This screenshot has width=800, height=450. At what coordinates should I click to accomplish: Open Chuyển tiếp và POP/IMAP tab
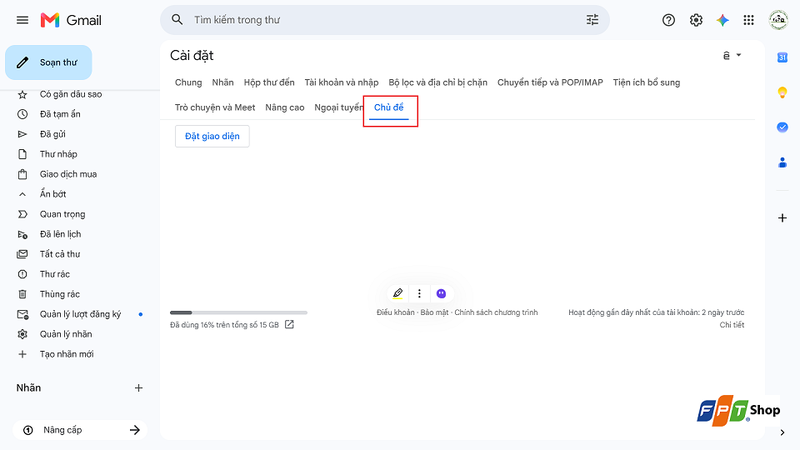pyautogui.click(x=550, y=82)
